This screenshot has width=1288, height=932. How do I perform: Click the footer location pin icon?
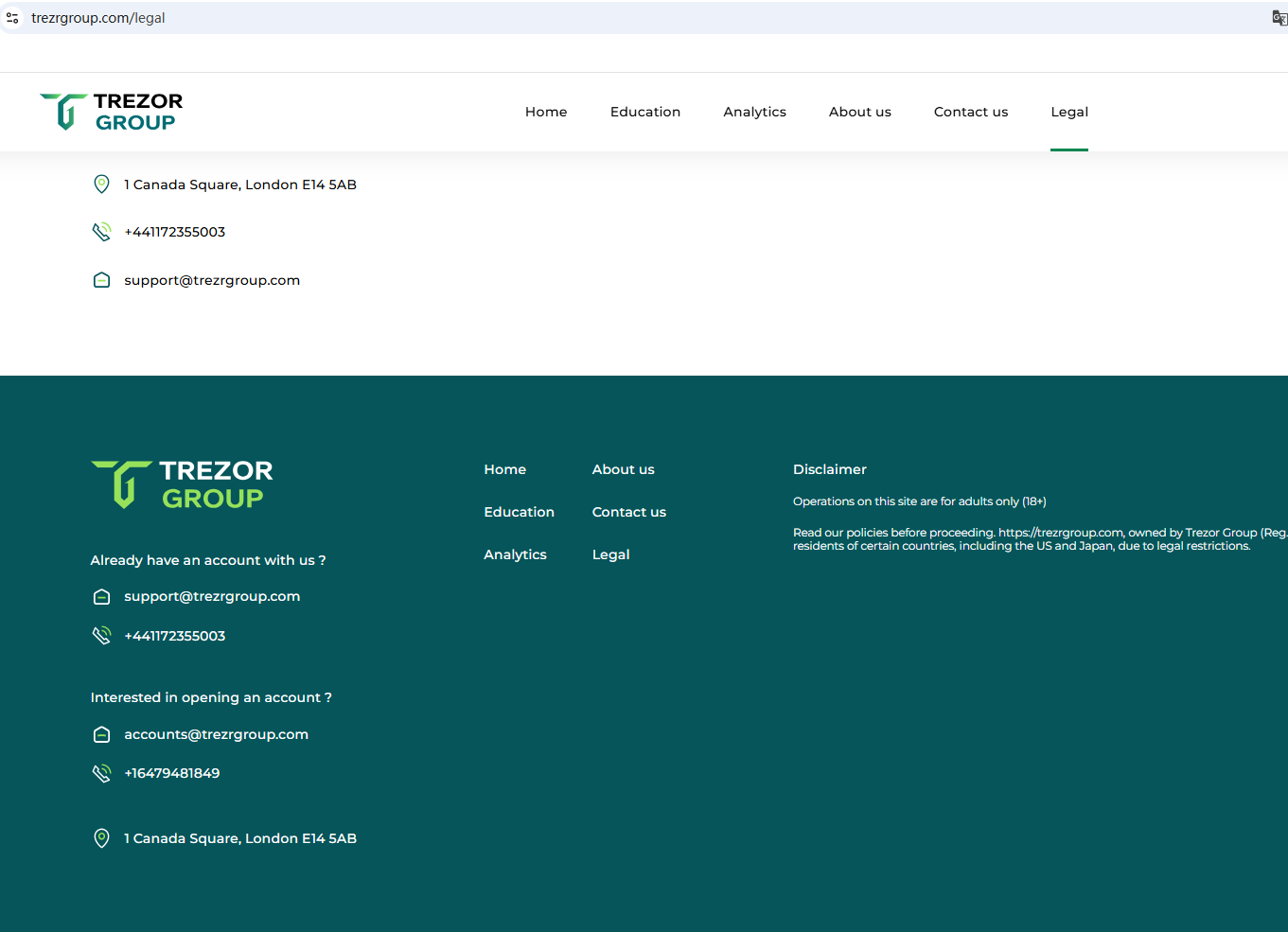pos(101,838)
